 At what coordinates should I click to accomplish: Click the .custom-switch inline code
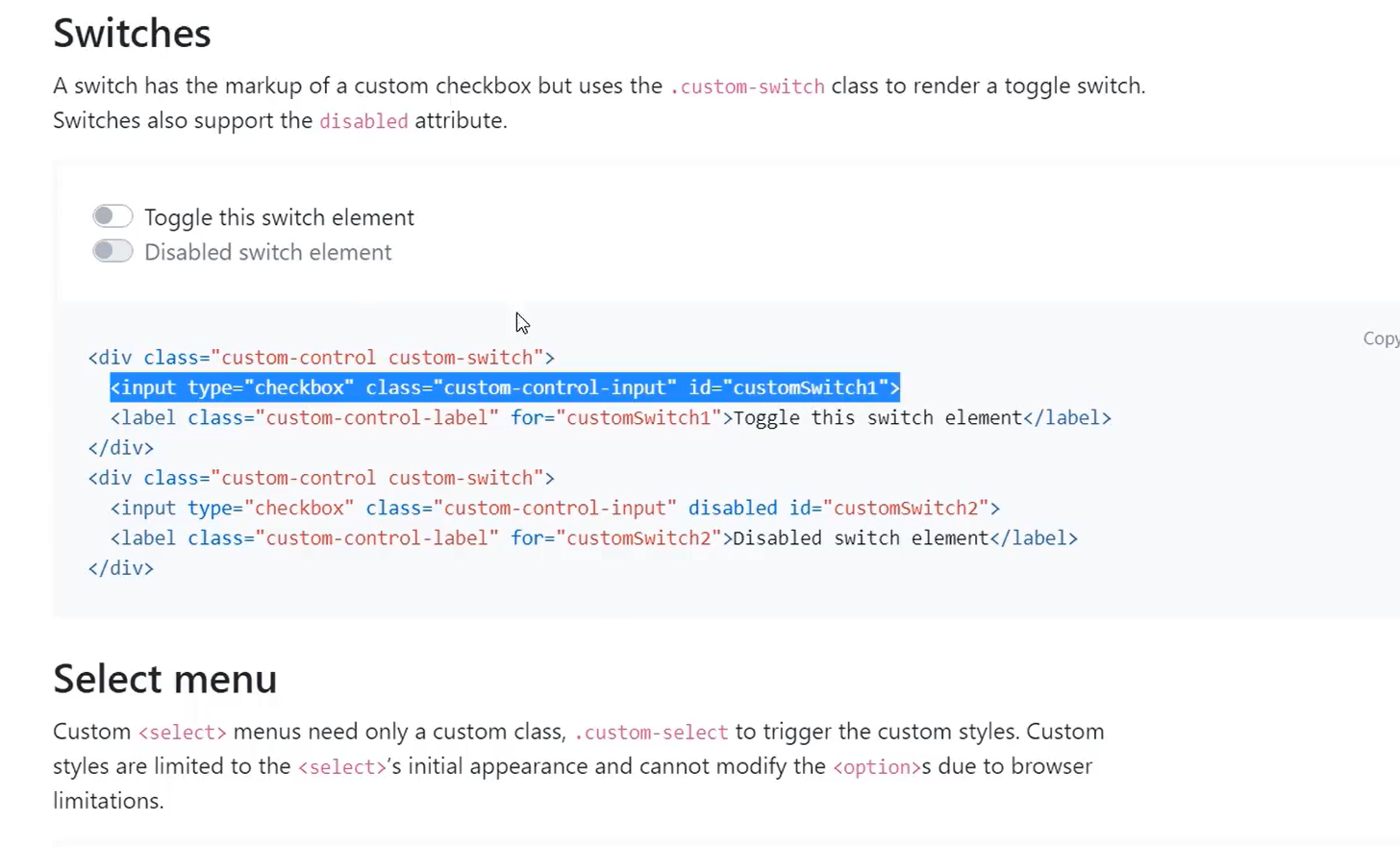coord(747,87)
